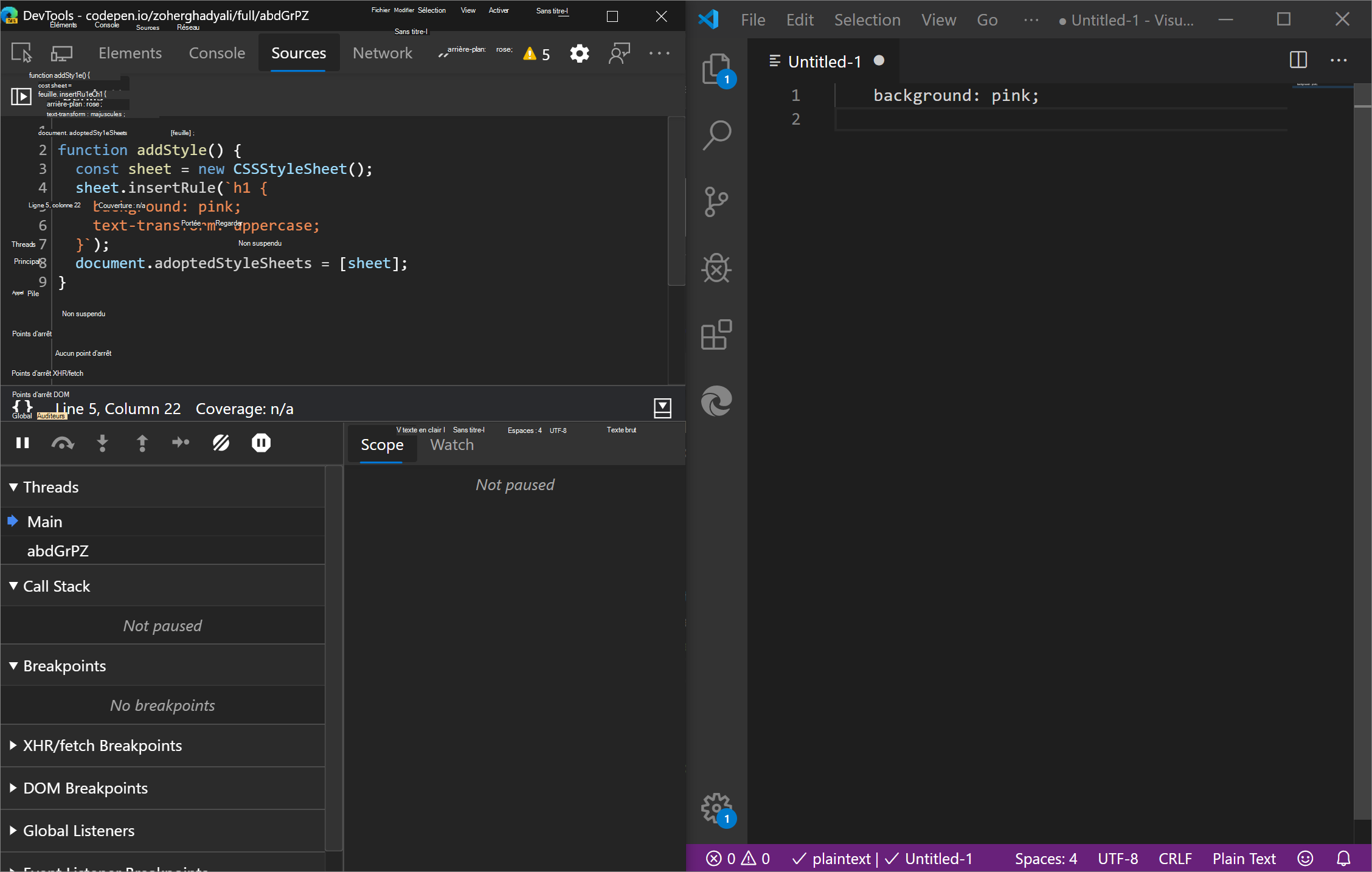Open the DevTools feedback icon

619,54
